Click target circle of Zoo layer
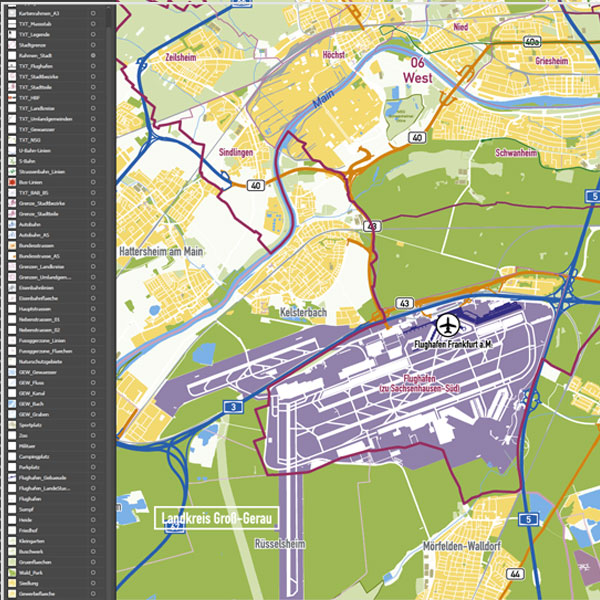This screenshot has width=600, height=600. coord(93,435)
